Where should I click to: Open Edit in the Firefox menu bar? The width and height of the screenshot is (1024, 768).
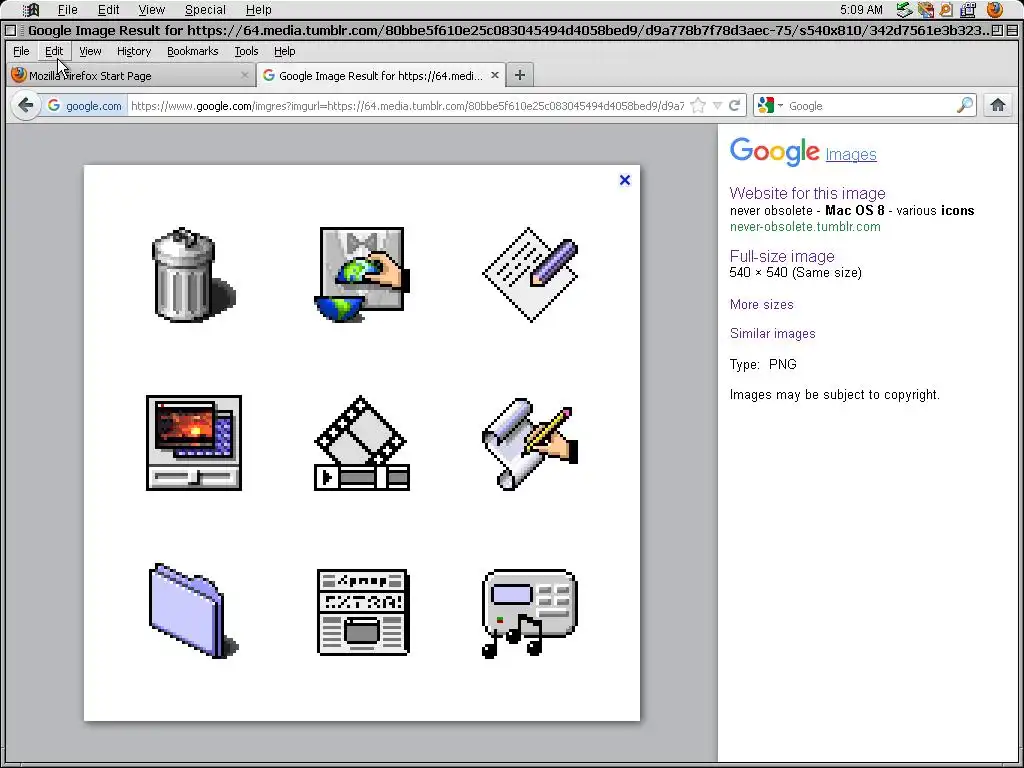(x=54, y=51)
